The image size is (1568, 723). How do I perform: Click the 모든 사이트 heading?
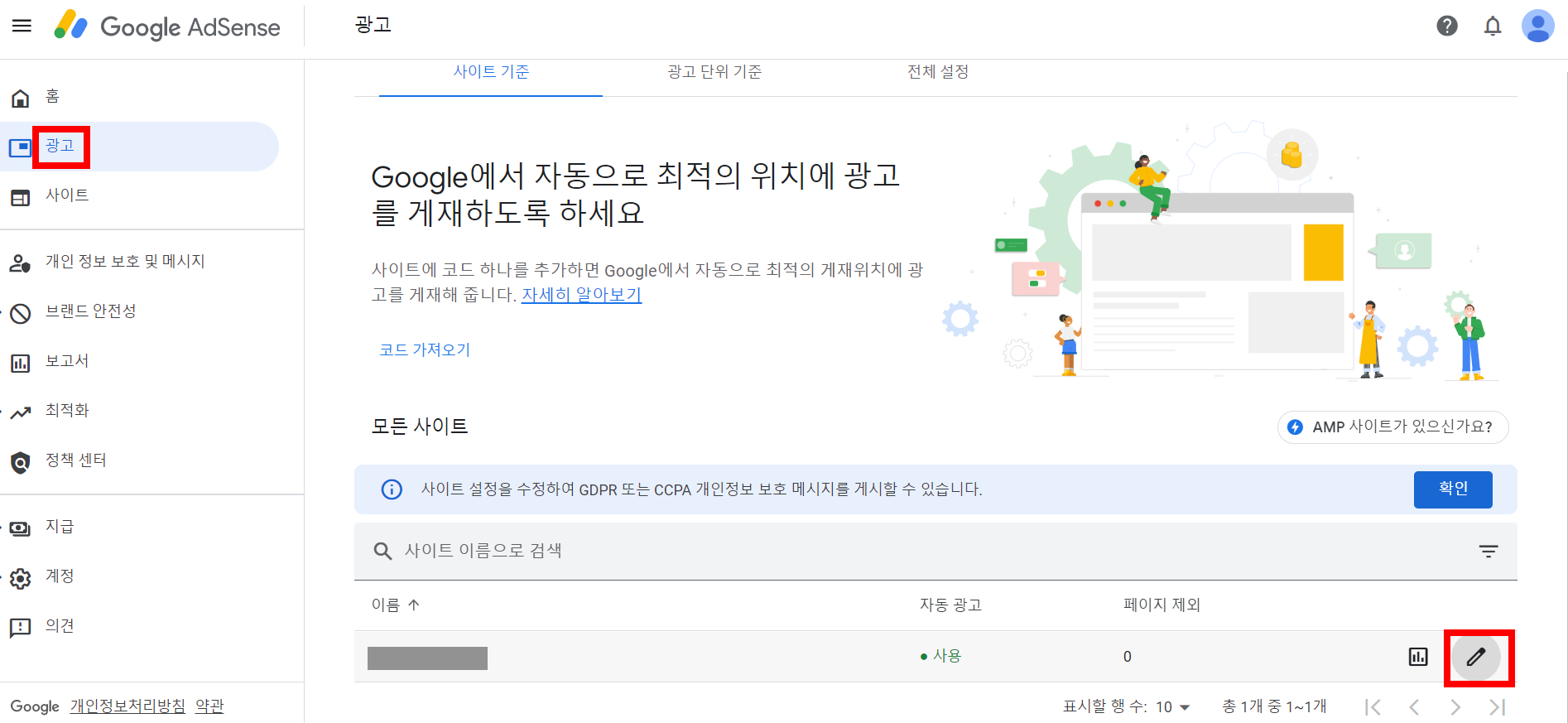tap(420, 427)
